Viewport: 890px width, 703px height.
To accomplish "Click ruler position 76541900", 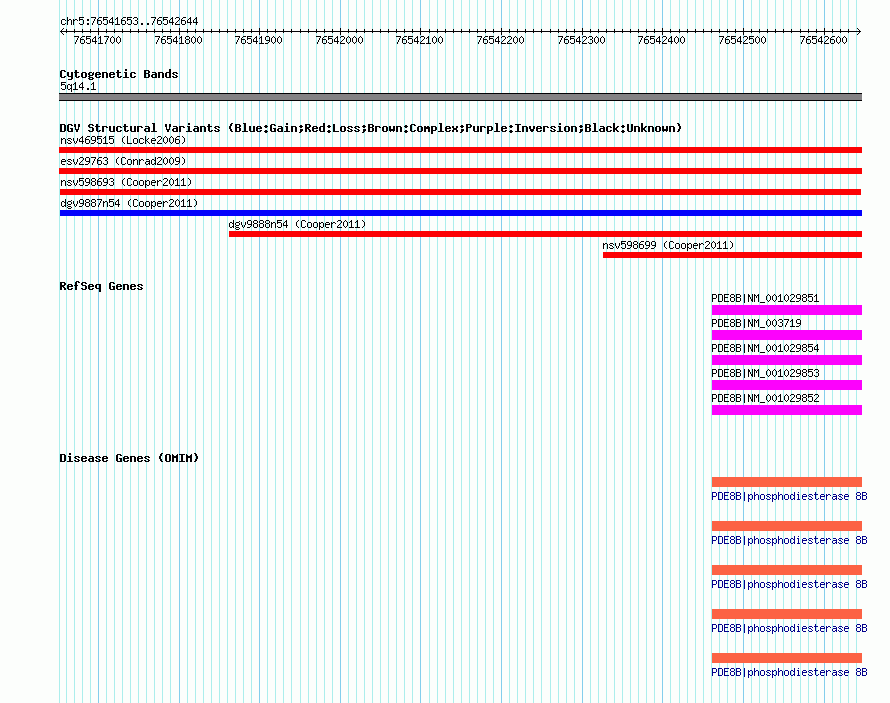I will click(x=258, y=40).
